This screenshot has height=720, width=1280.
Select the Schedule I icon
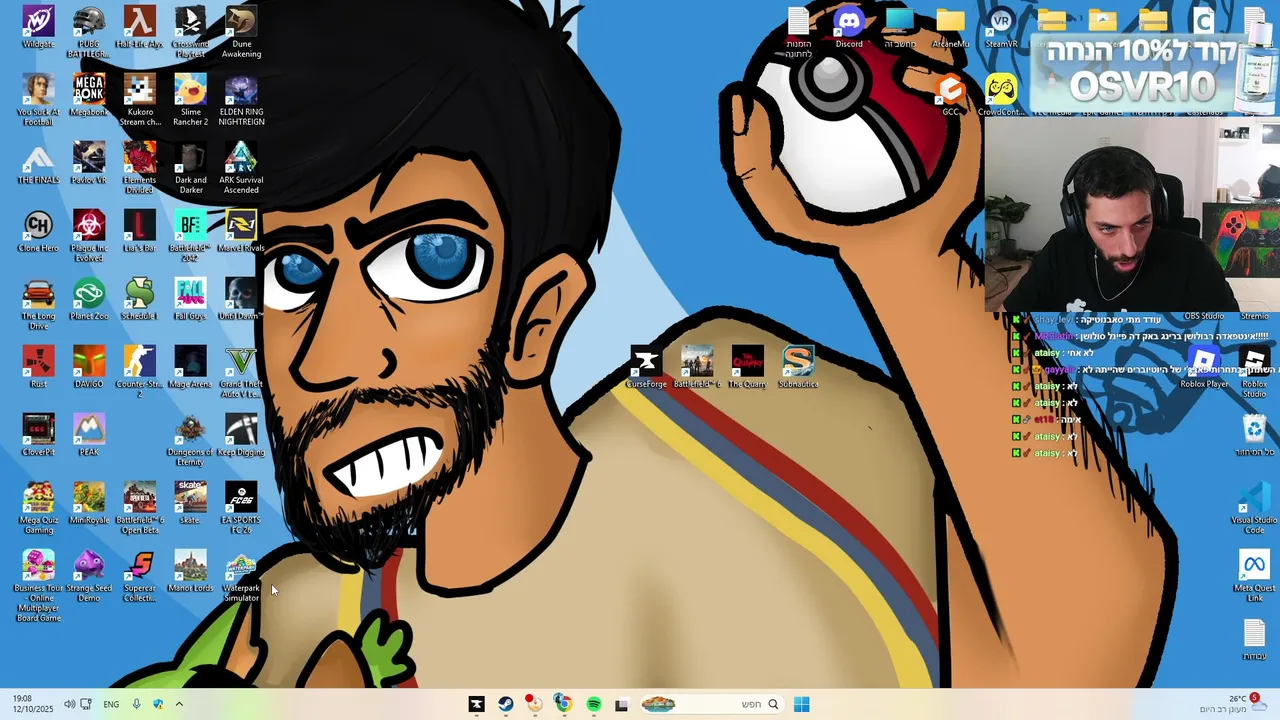coord(140,299)
